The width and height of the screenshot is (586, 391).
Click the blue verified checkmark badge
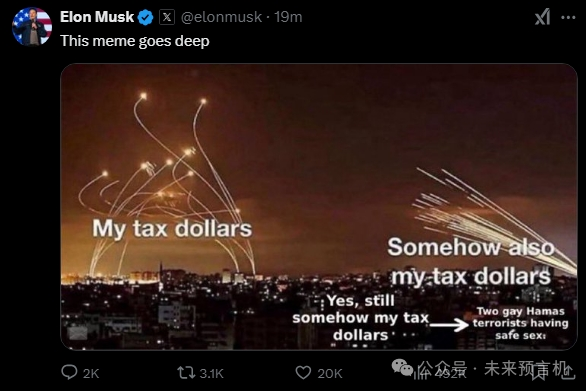coord(145,17)
